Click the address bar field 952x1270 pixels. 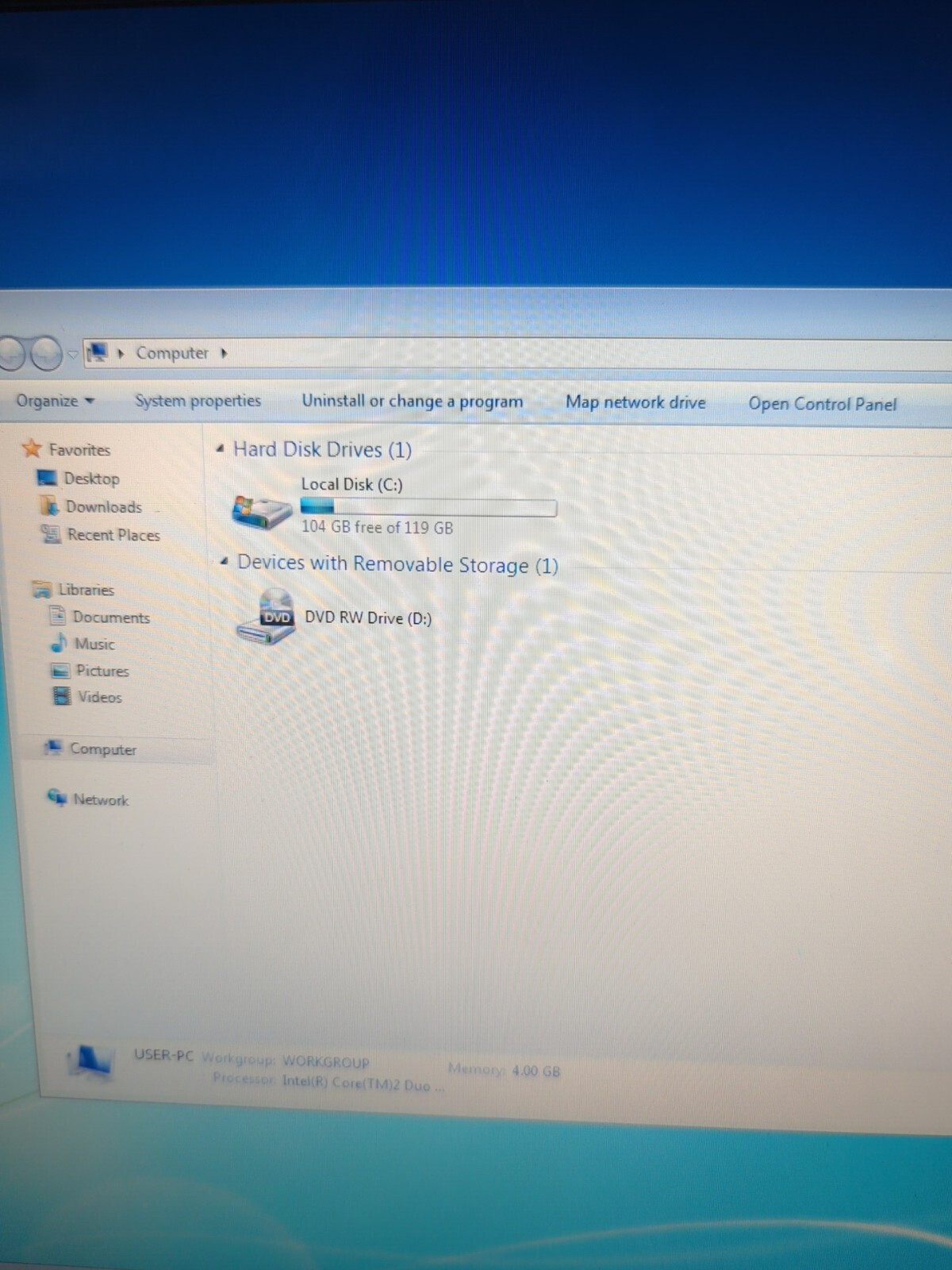tap(516, 353)
